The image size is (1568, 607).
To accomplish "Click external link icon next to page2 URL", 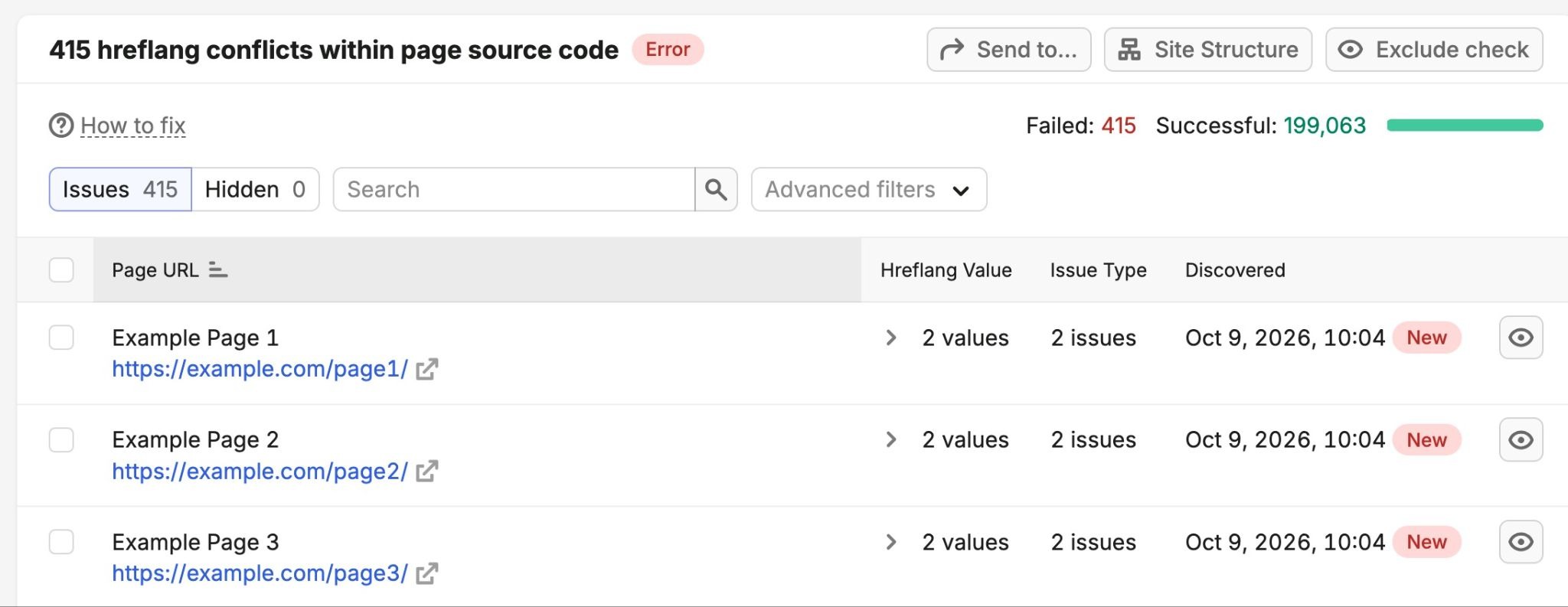I will tap(427, 472).
